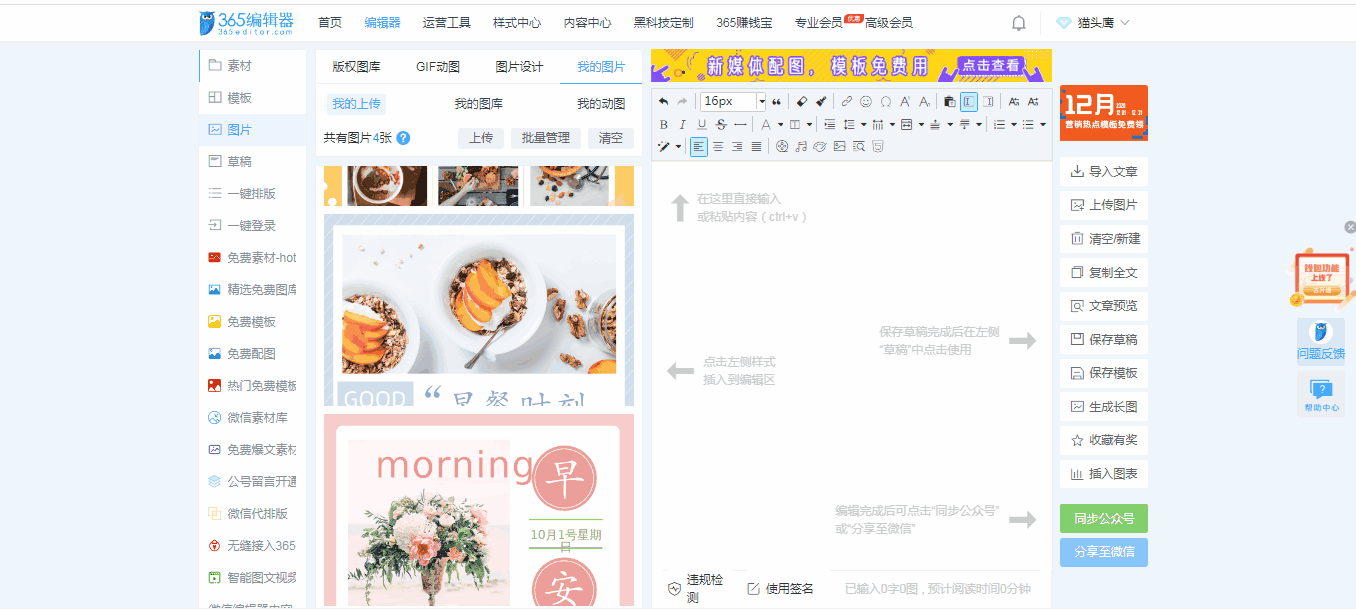
Task: Open 帮助中心 help widget
Action: coord(1320,393)
